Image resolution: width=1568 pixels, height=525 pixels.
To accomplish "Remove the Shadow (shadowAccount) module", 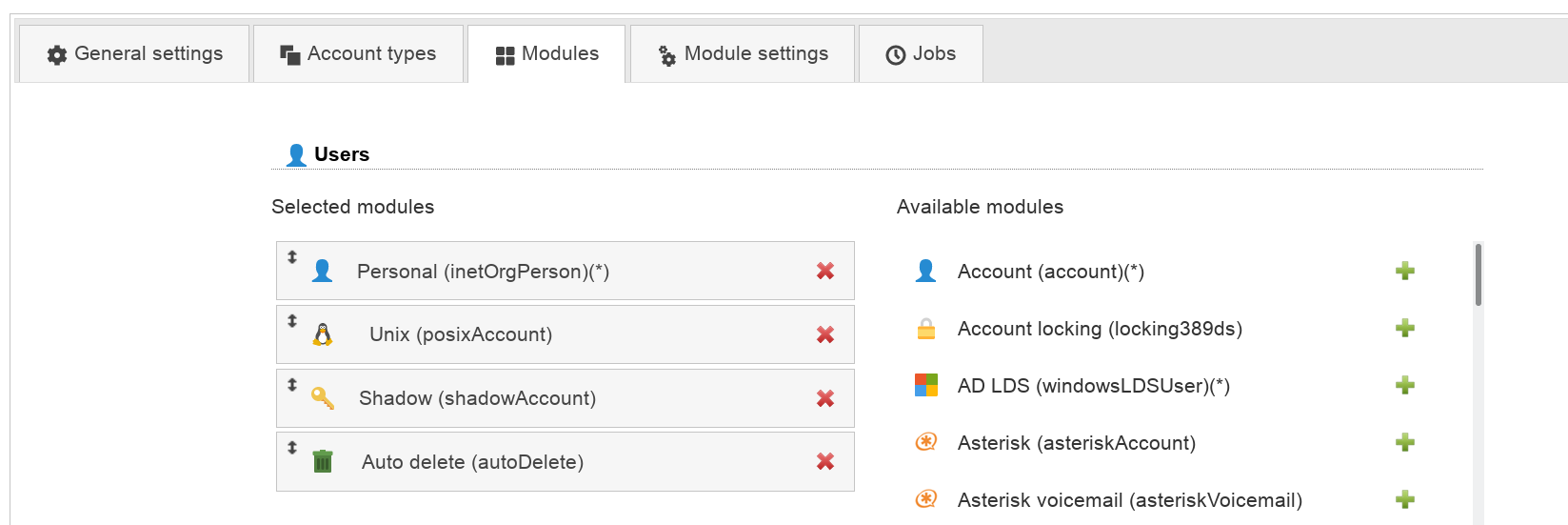I will tap(825, 398).
